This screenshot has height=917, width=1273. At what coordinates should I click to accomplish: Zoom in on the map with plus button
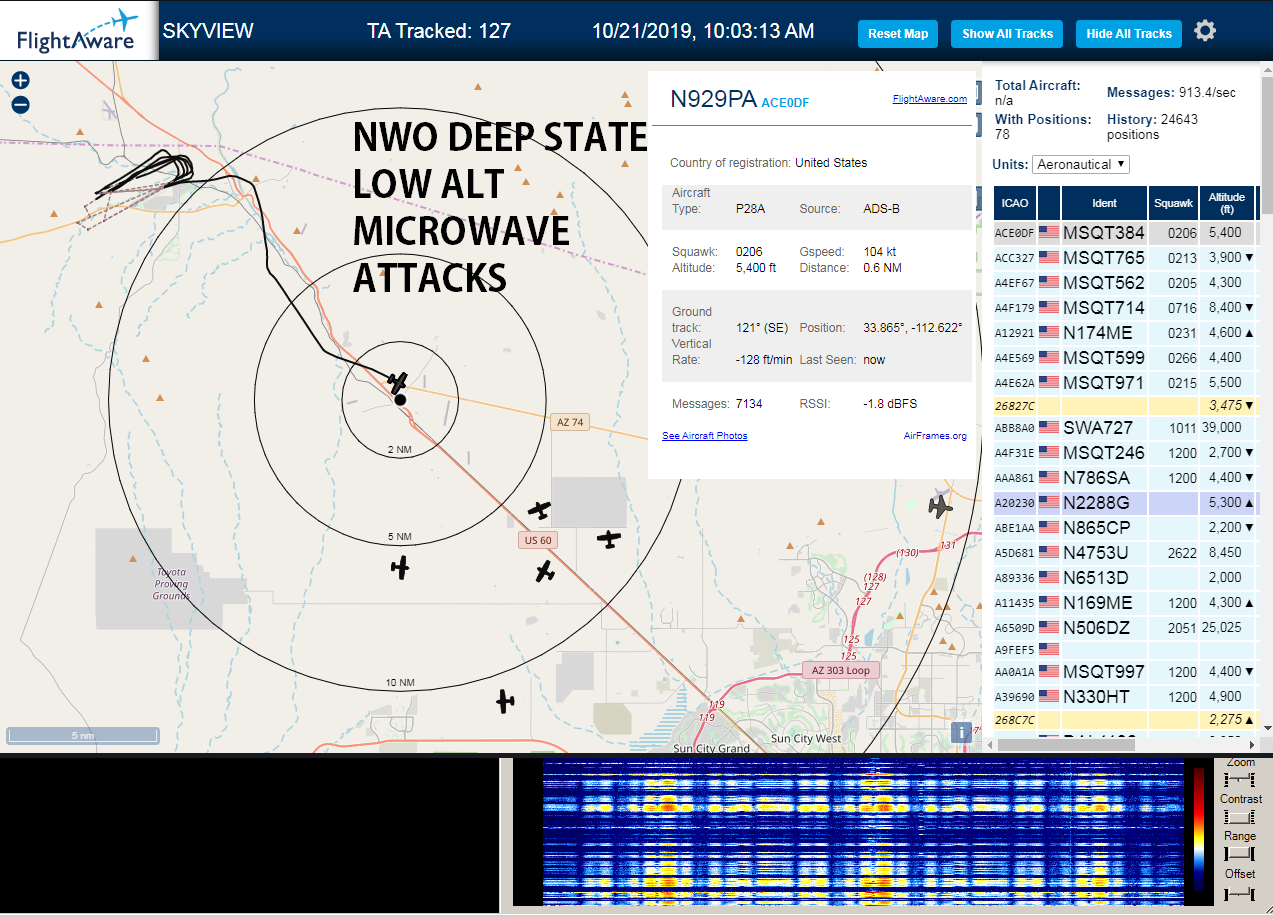click(21, 81)
